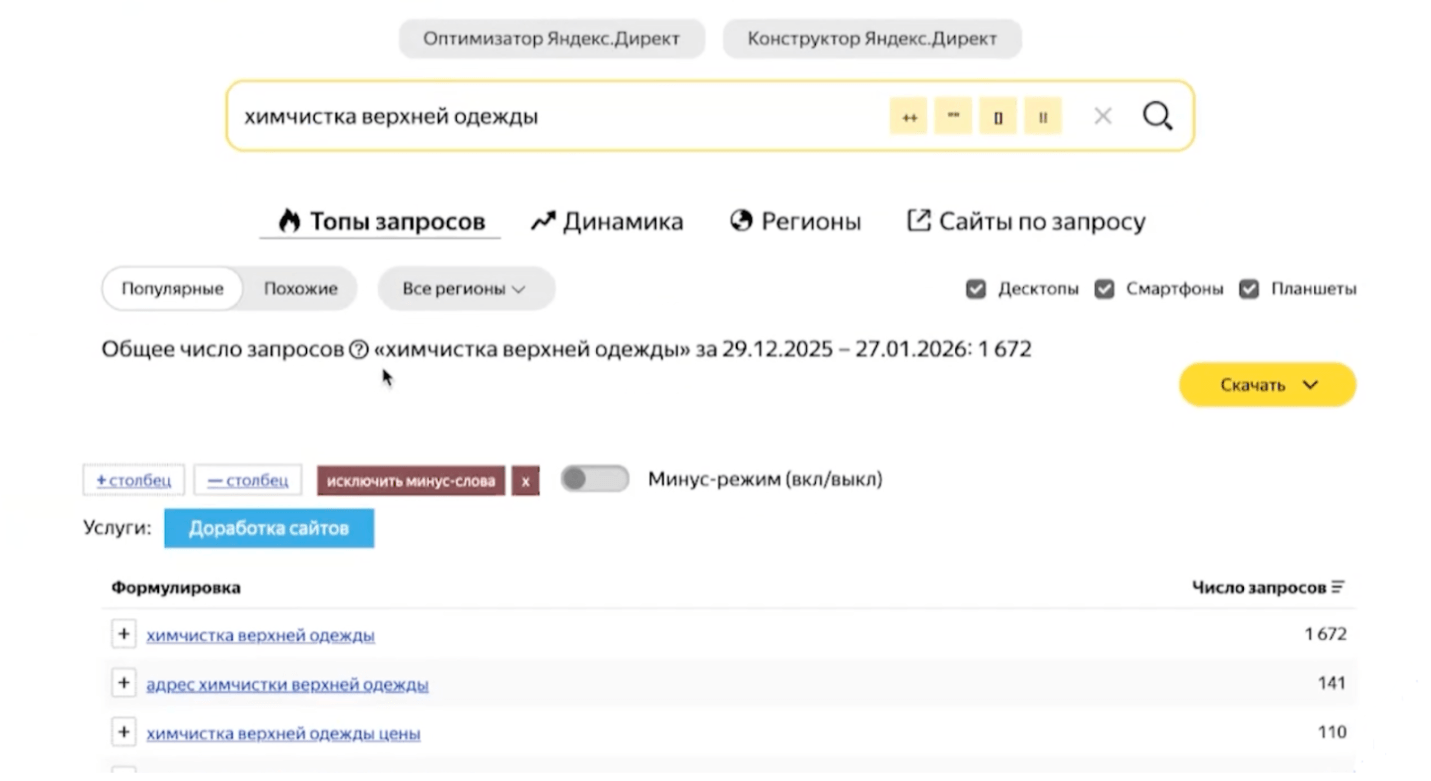The image size is (1431, 781).
Task: Click the plus-plus operator button in search bar
Action: pyautogui.click(x=909, y=117)
